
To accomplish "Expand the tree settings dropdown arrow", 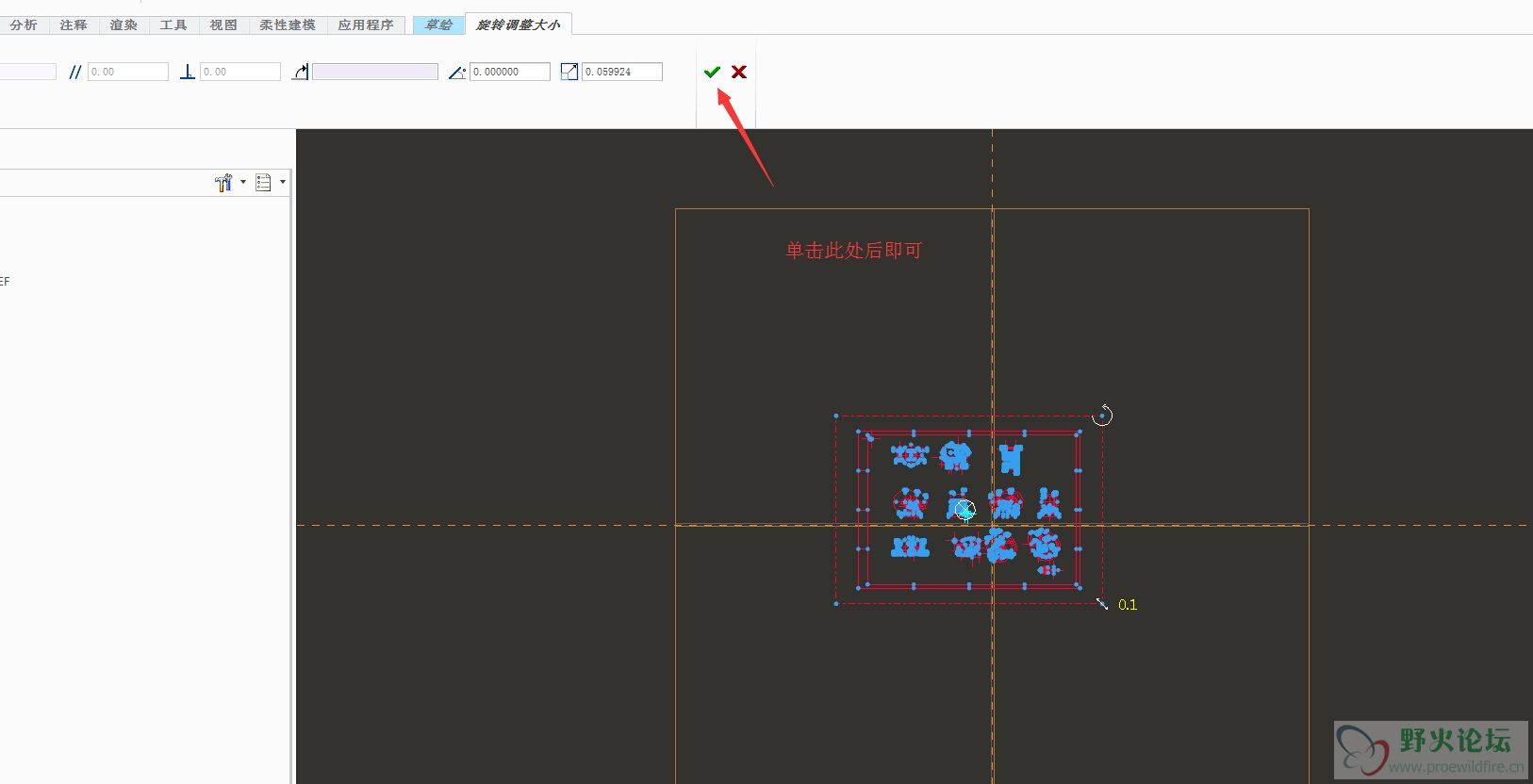I will click(243, 183).
